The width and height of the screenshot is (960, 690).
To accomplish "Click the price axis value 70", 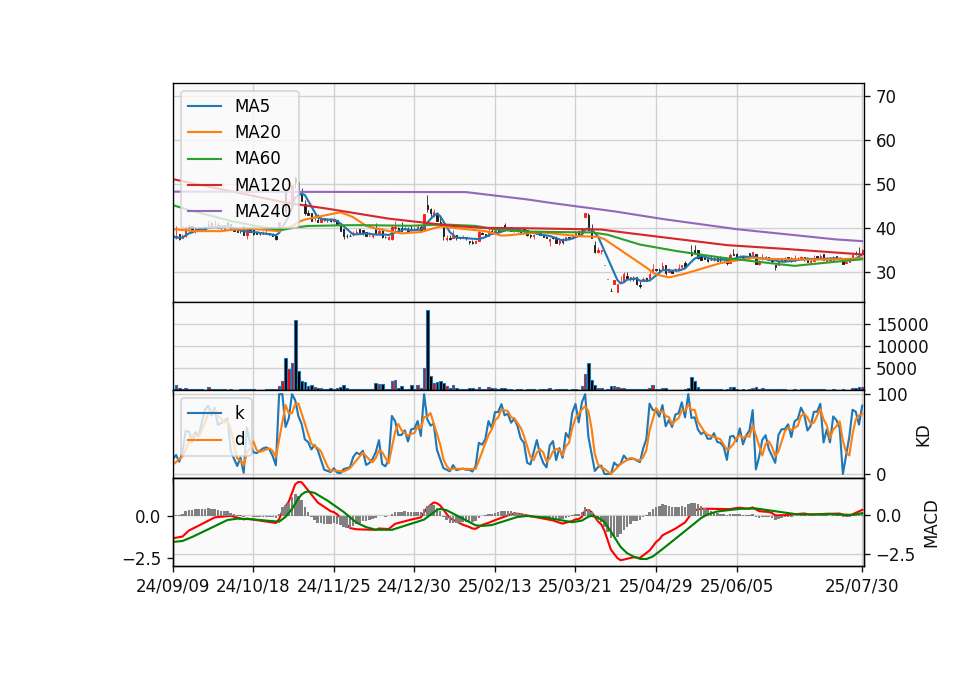I will point(886,97).
